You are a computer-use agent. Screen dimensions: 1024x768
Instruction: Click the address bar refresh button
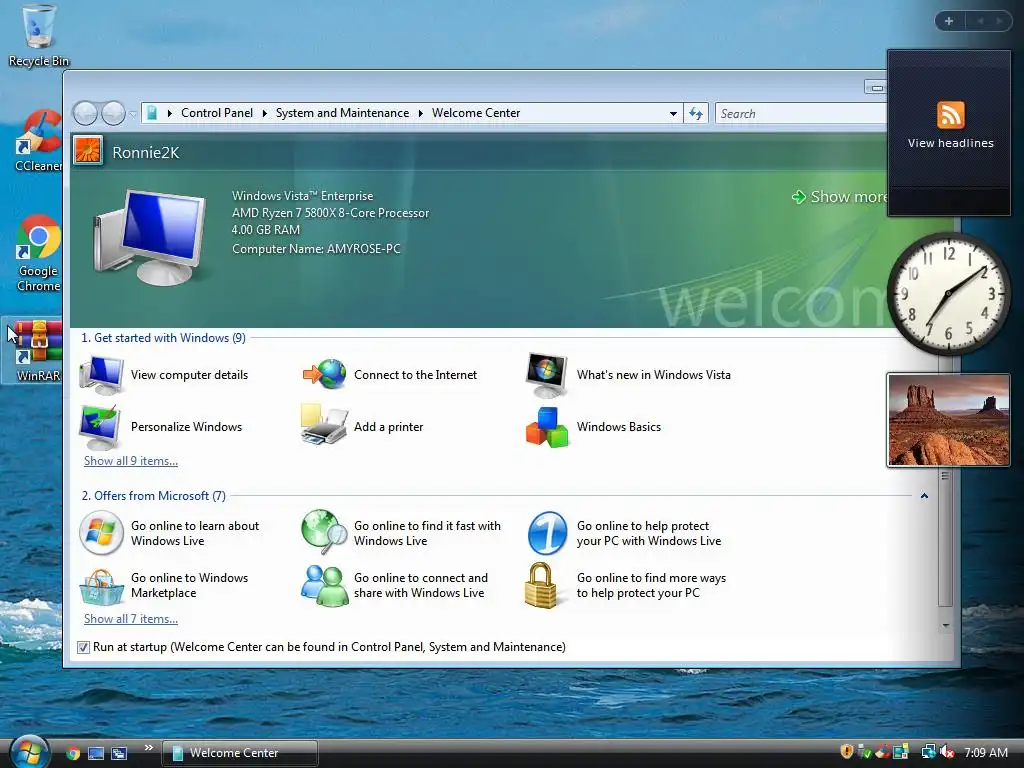(696, 114)
